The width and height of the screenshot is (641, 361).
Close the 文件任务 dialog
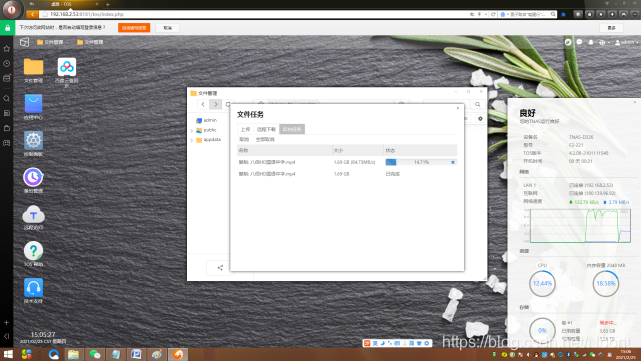tap(458, 108)
